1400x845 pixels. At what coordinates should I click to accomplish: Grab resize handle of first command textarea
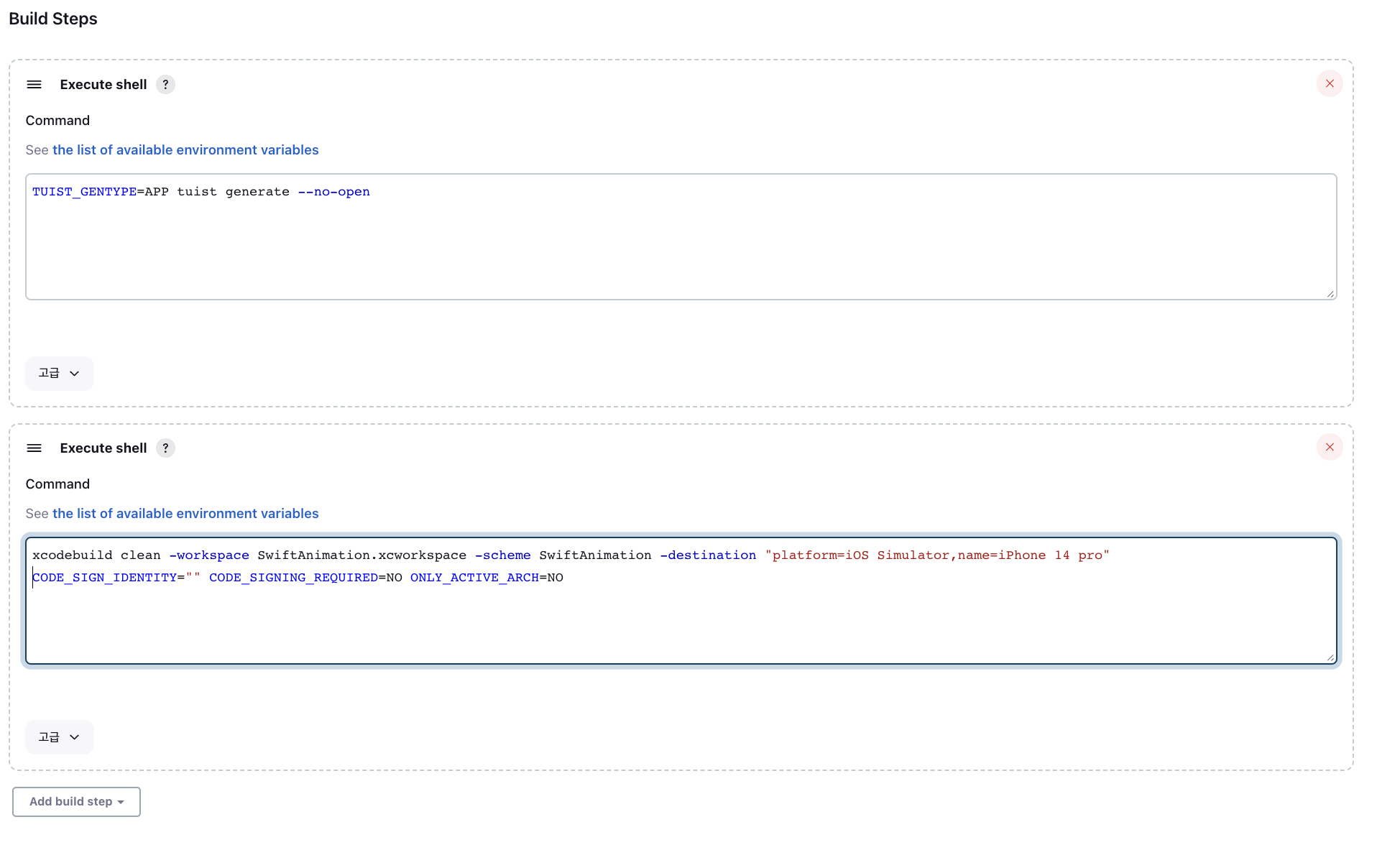pyautogui.click(x=1330, y=294)
